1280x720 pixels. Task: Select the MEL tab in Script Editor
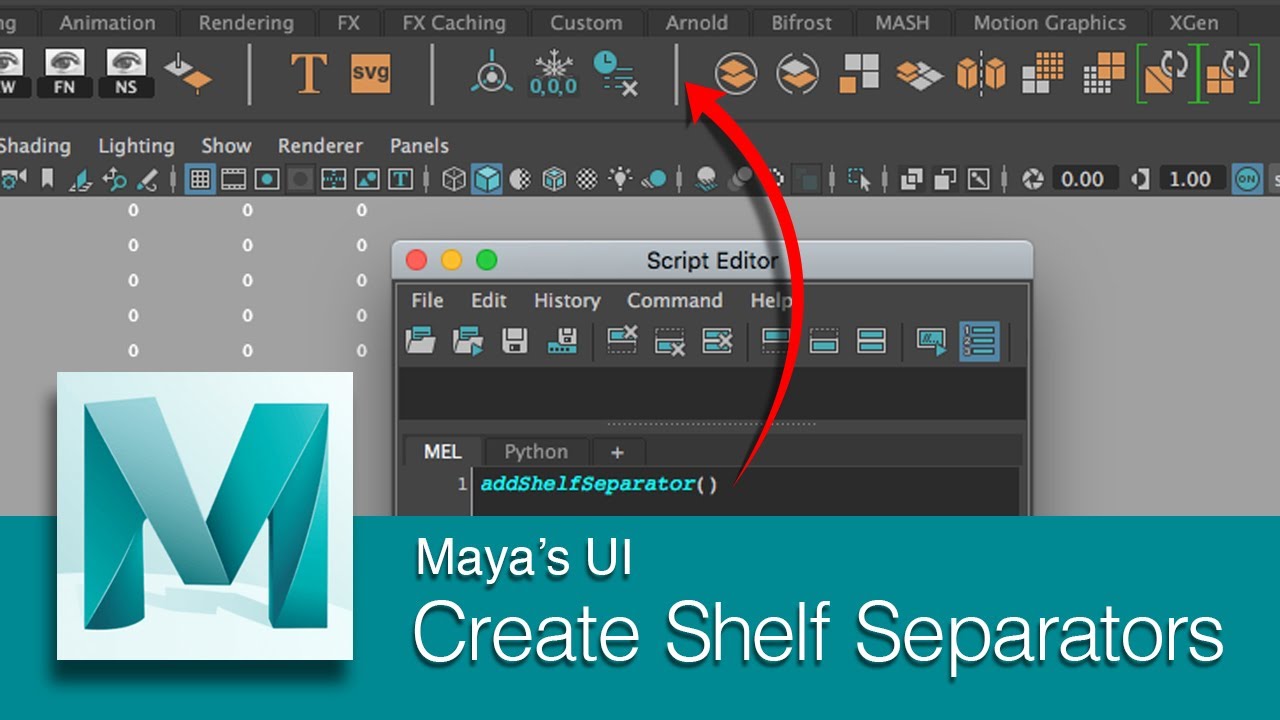pos(443,452)
